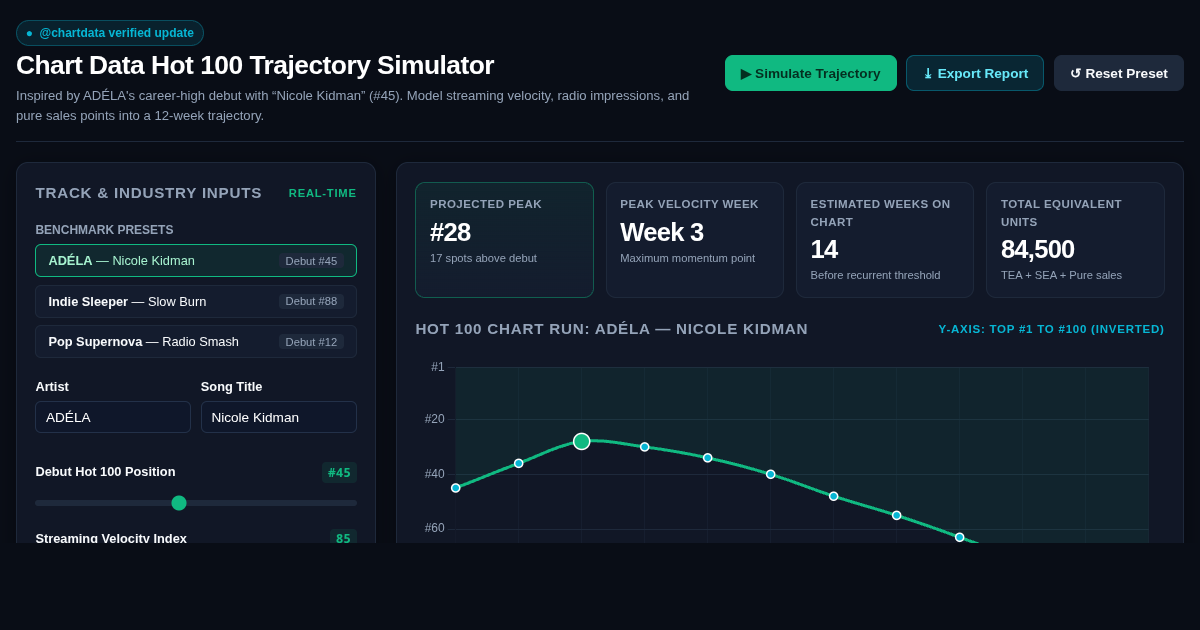Reset the preset
Image resolution: width=1200 pixels, height=630 pixels.
click(1119, 73)
